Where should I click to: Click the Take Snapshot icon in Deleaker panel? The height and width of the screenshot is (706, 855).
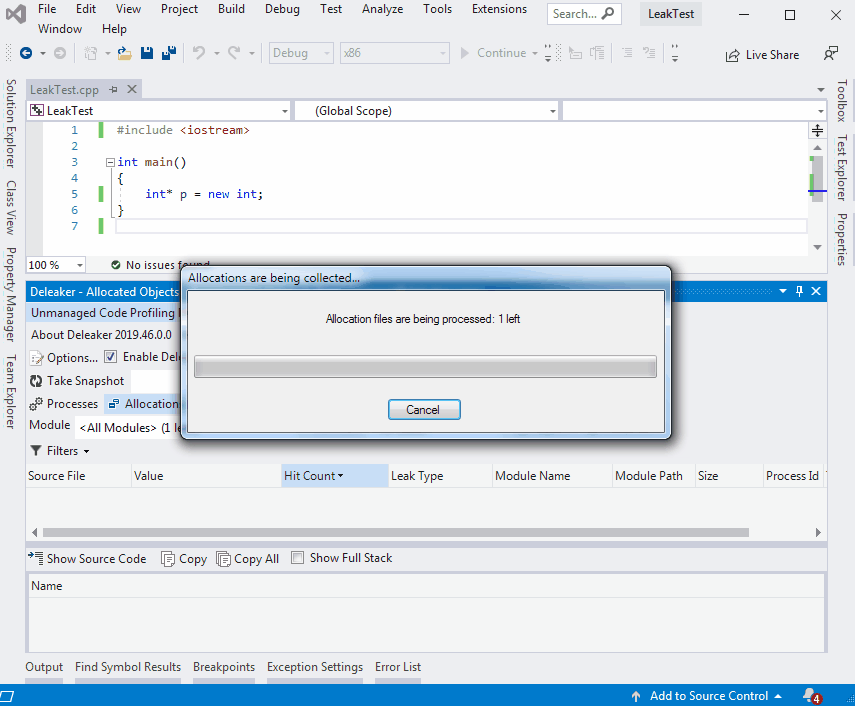coord(35,380)
